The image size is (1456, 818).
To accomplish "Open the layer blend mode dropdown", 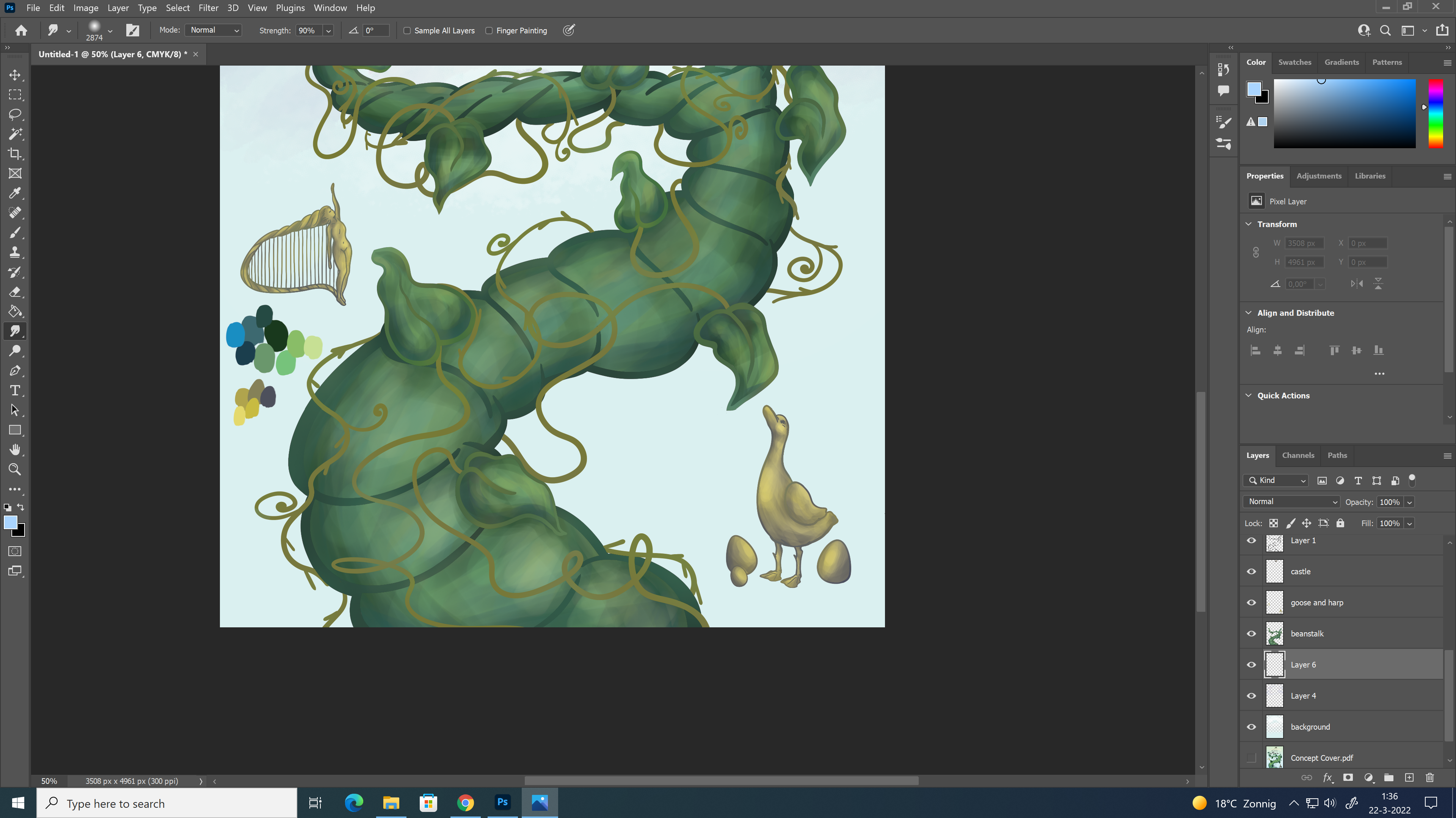I will [x=1291, y=501].
